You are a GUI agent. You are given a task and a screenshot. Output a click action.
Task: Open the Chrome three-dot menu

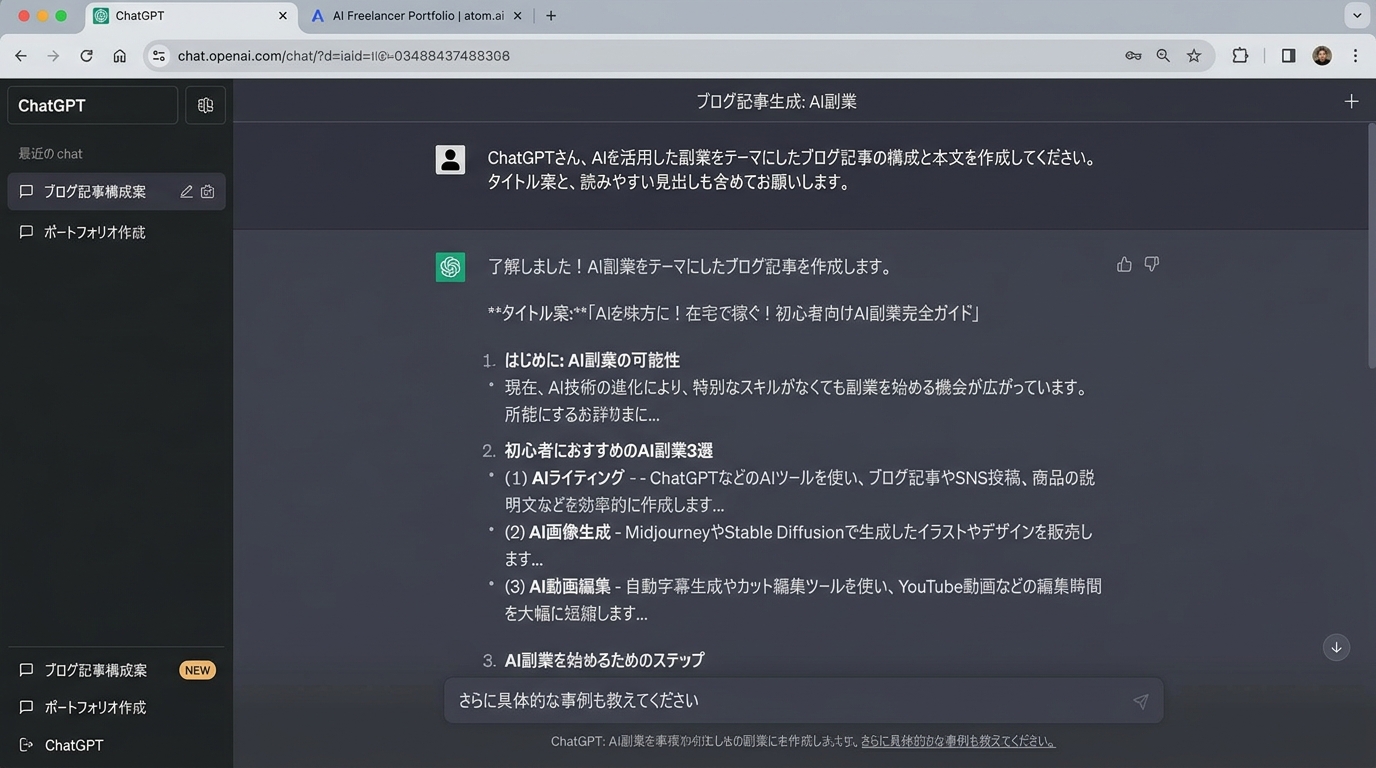pyautogui.click(x=1355, y=56)
